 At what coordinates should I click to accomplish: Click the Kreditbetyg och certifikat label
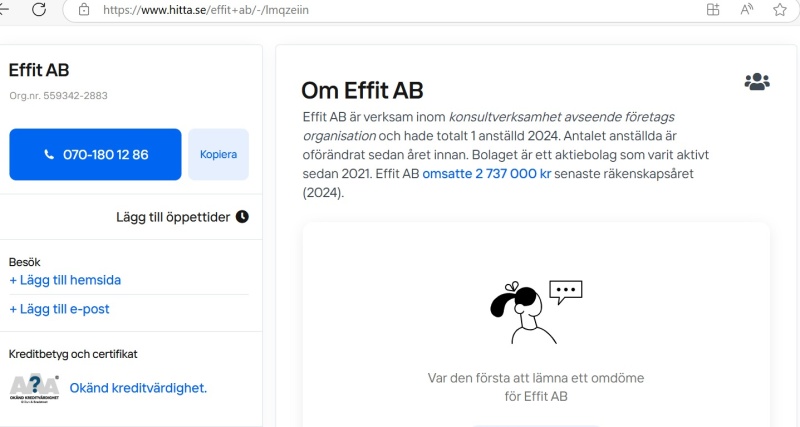click(x=73, y=354)
